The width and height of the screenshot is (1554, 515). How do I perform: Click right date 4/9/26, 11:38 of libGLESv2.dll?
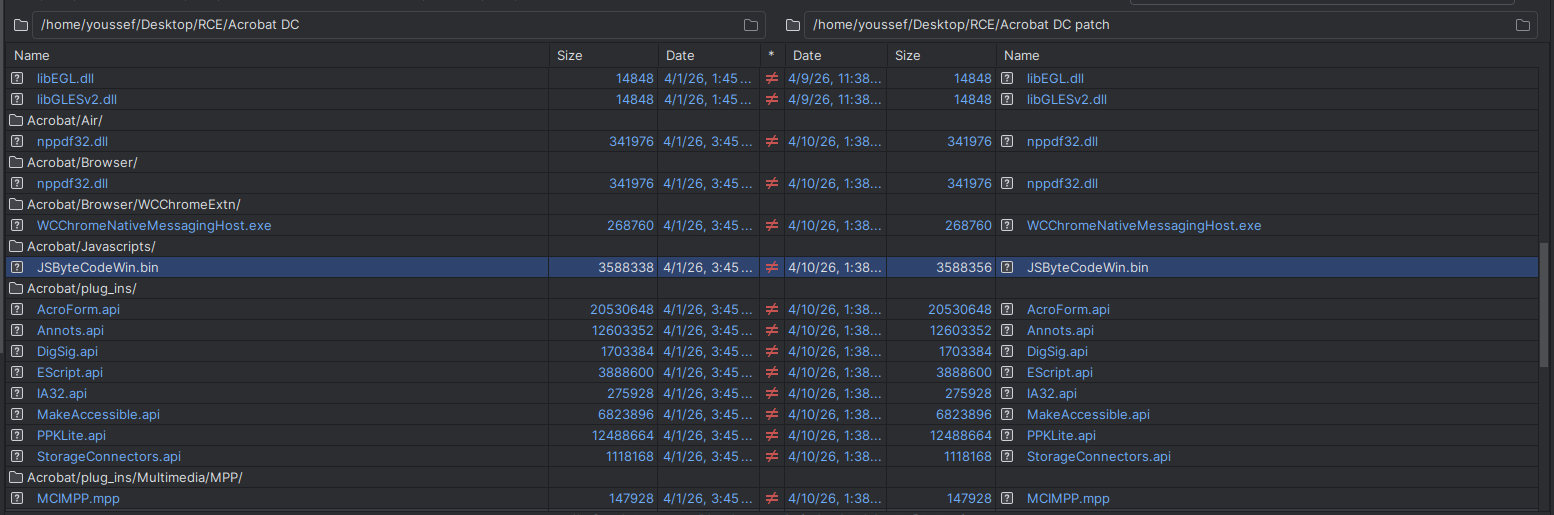pos(836,99)
